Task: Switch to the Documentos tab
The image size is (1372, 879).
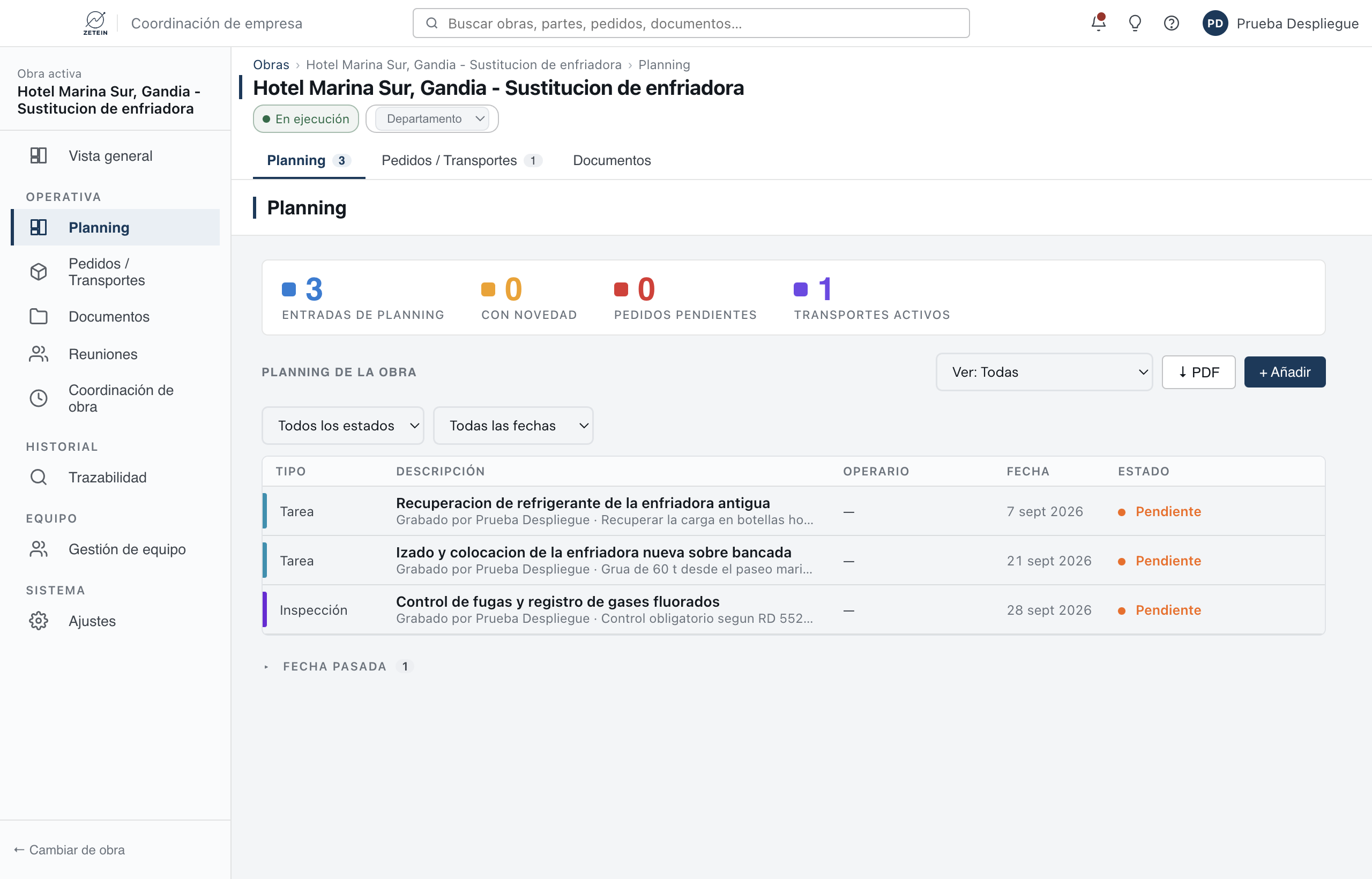Action: click(x=612, y=160)
